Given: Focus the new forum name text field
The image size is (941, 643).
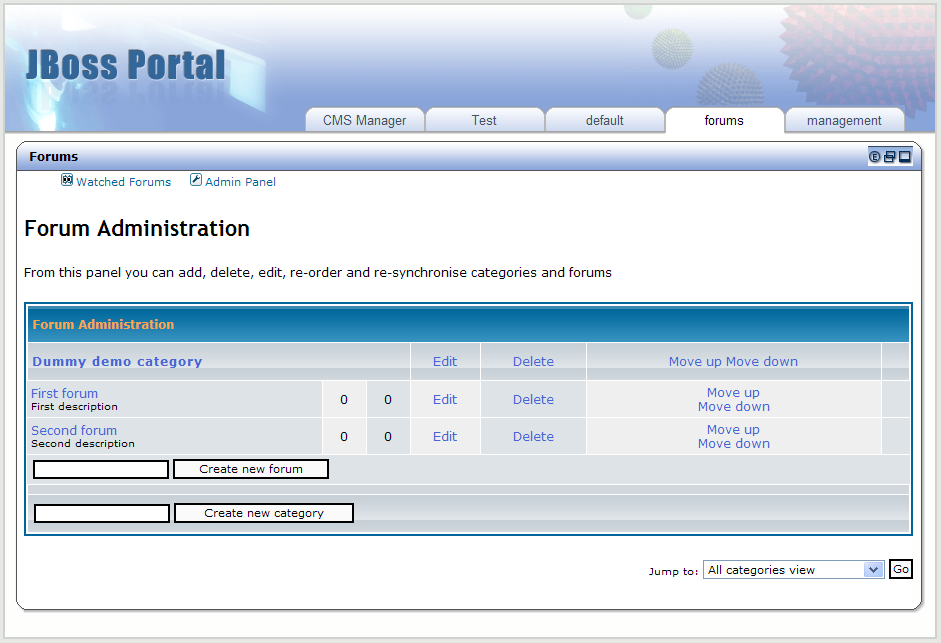Looking at the screenshot, I should point(101,469).
